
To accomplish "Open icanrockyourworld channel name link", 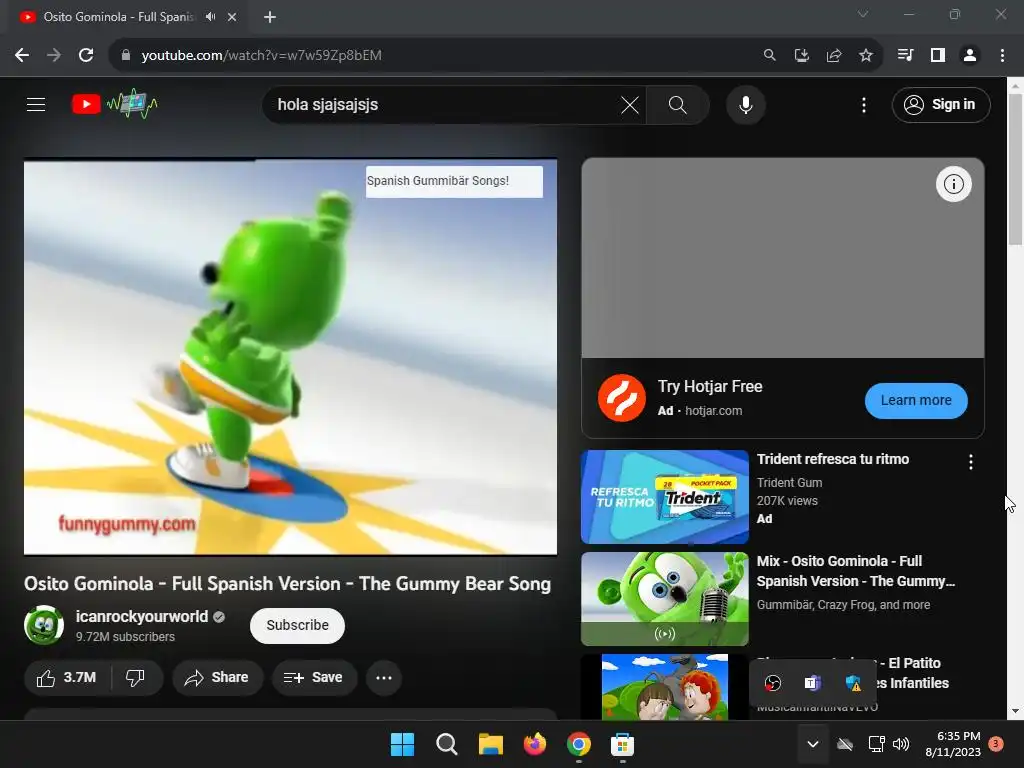I will (x=142, y=616).
